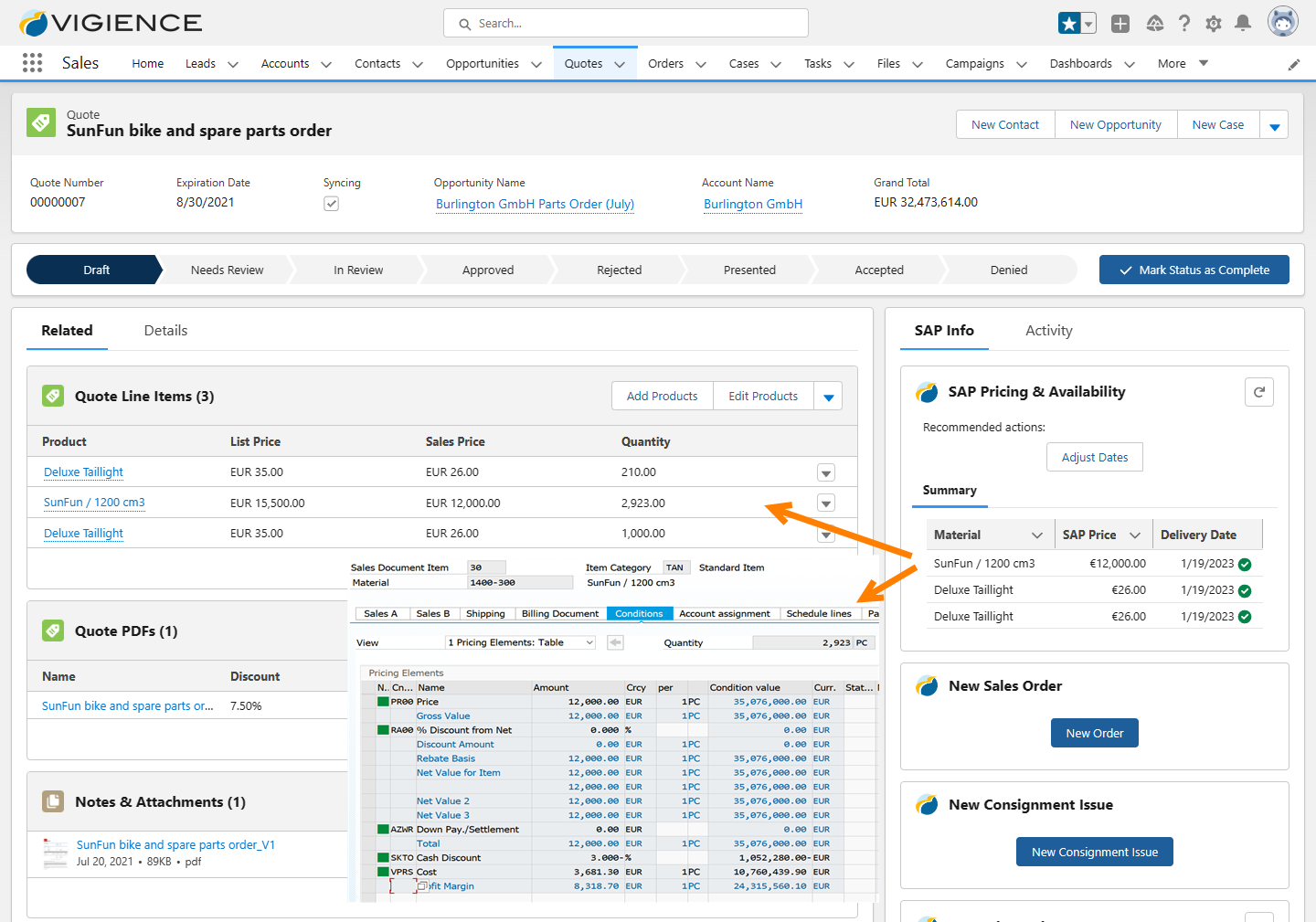Open row actions for the 210.00 Deluxe Taillight
Image resolution: width=1316 pixels, height=922 pixels.
click(x=826, y=472)
